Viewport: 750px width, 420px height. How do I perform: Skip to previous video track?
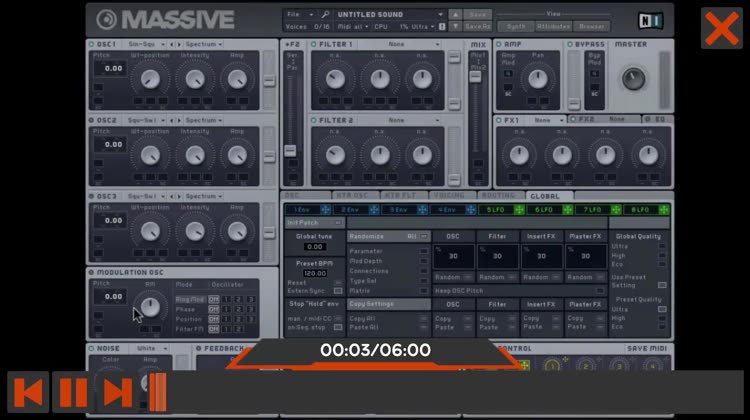point(28,392)
